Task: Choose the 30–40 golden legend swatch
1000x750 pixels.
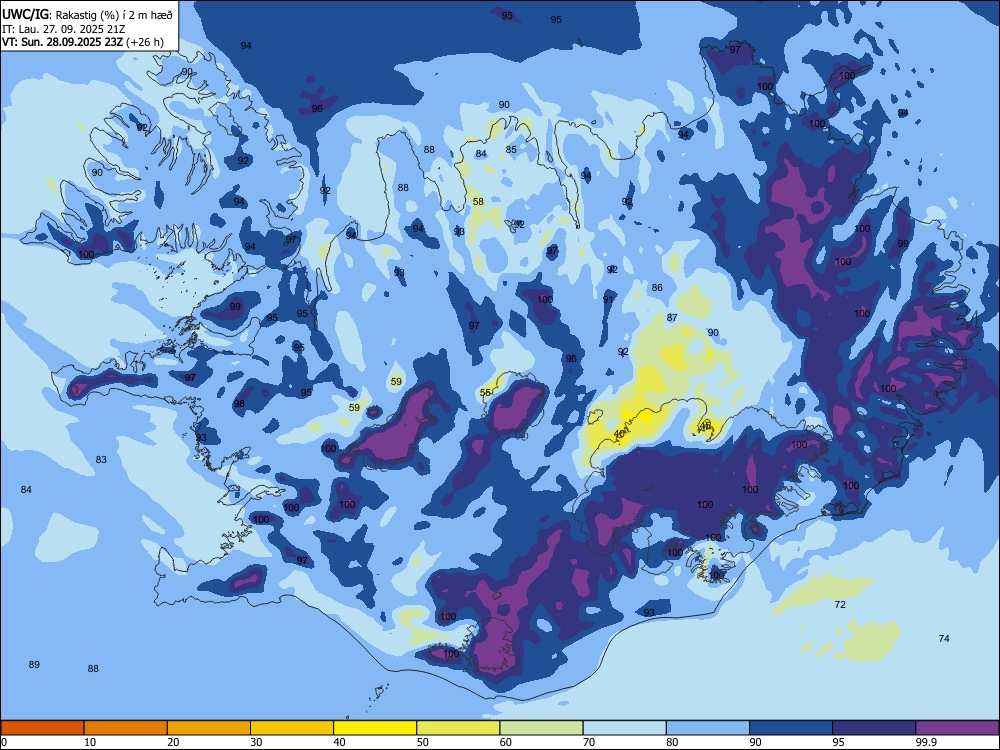Action: [x=292, y=728]
